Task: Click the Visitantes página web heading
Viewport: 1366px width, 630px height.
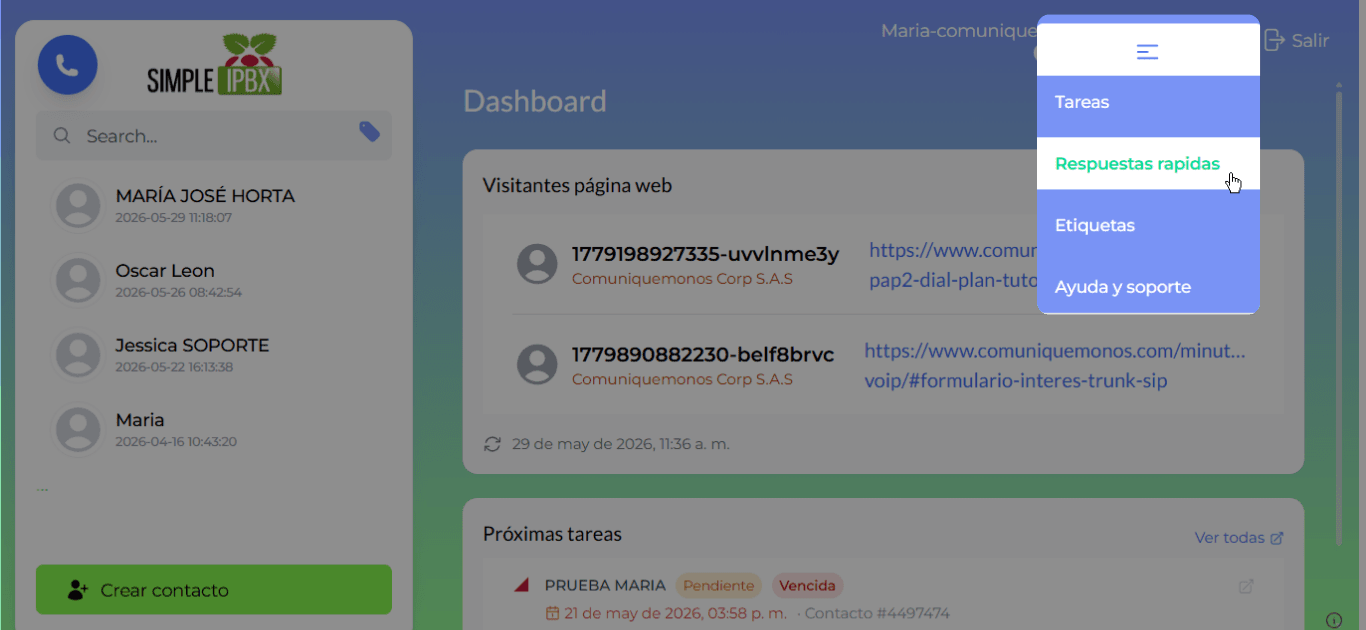Action: pos(577,185)
